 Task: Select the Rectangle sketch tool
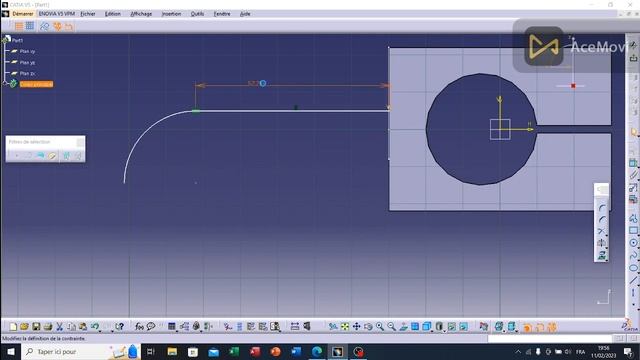point(633,231)
